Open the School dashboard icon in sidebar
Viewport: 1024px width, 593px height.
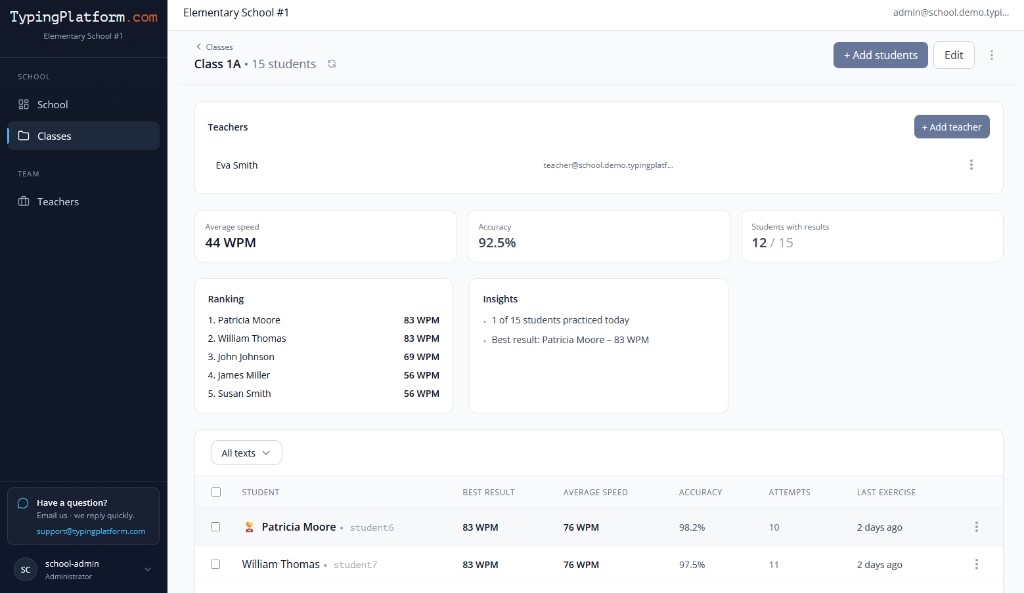(24, 104)
